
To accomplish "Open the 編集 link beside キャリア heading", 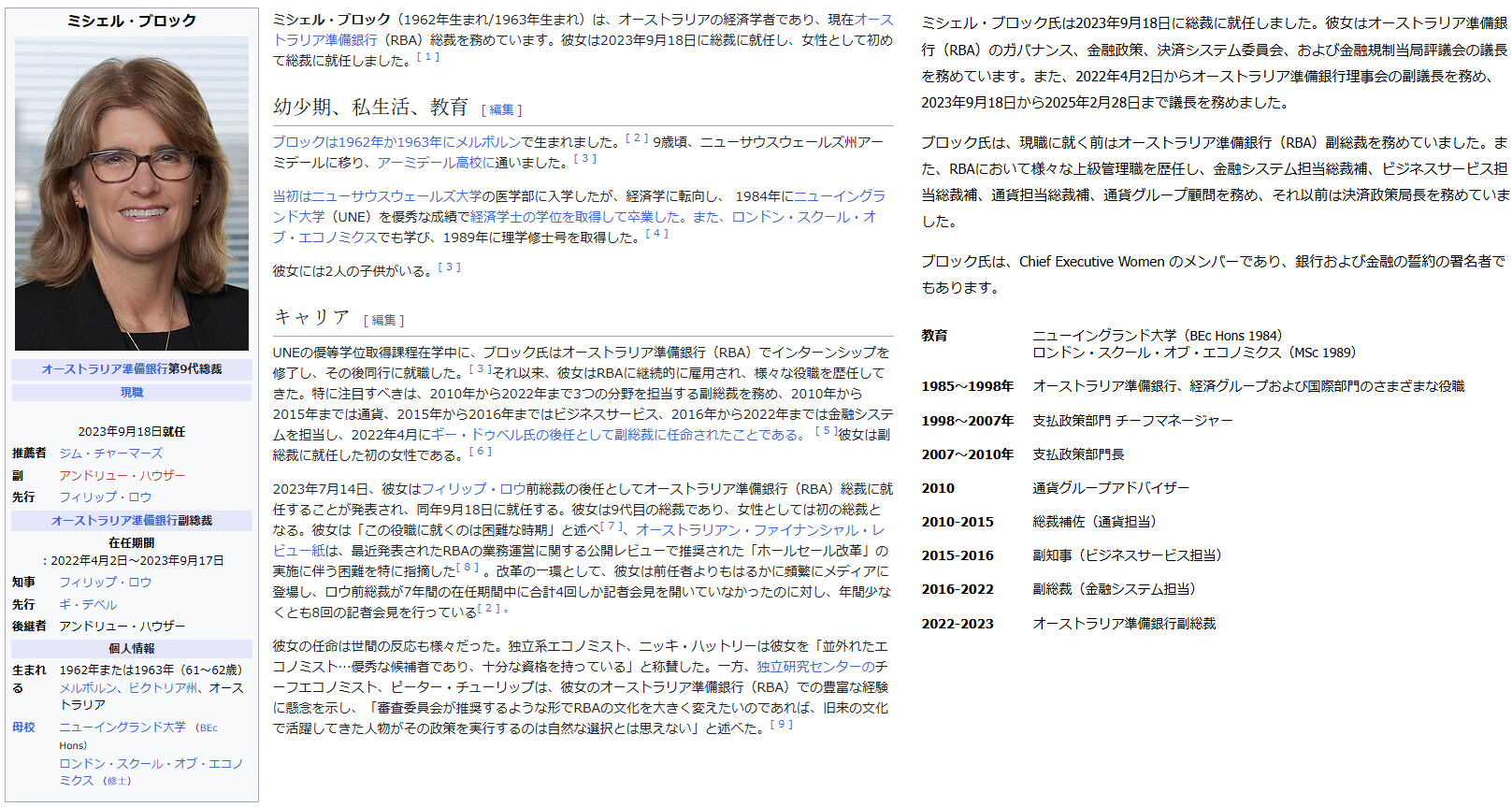I will coord(383,321).
